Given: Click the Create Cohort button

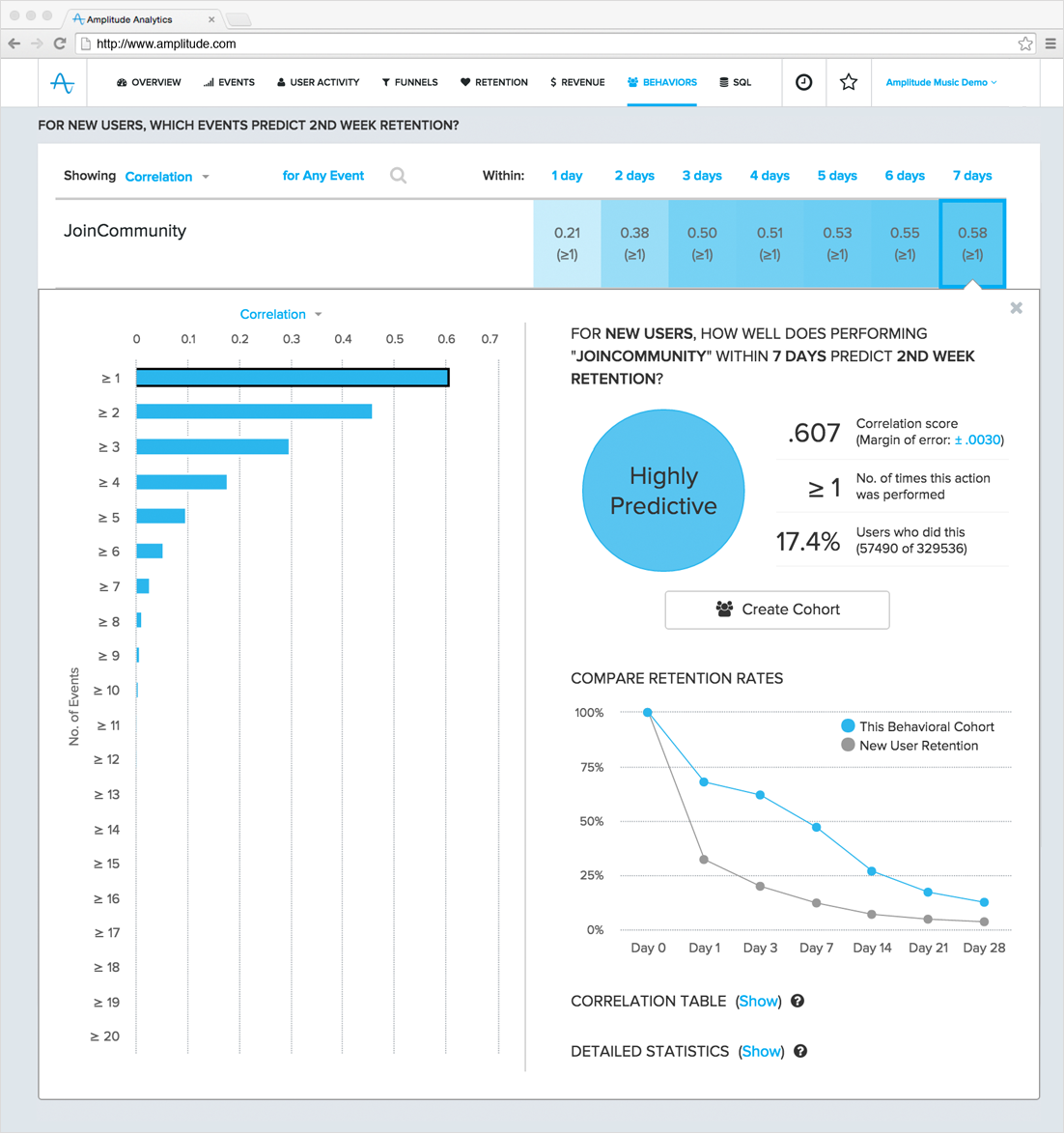Looking at the screenshot, I should [776, 610].
